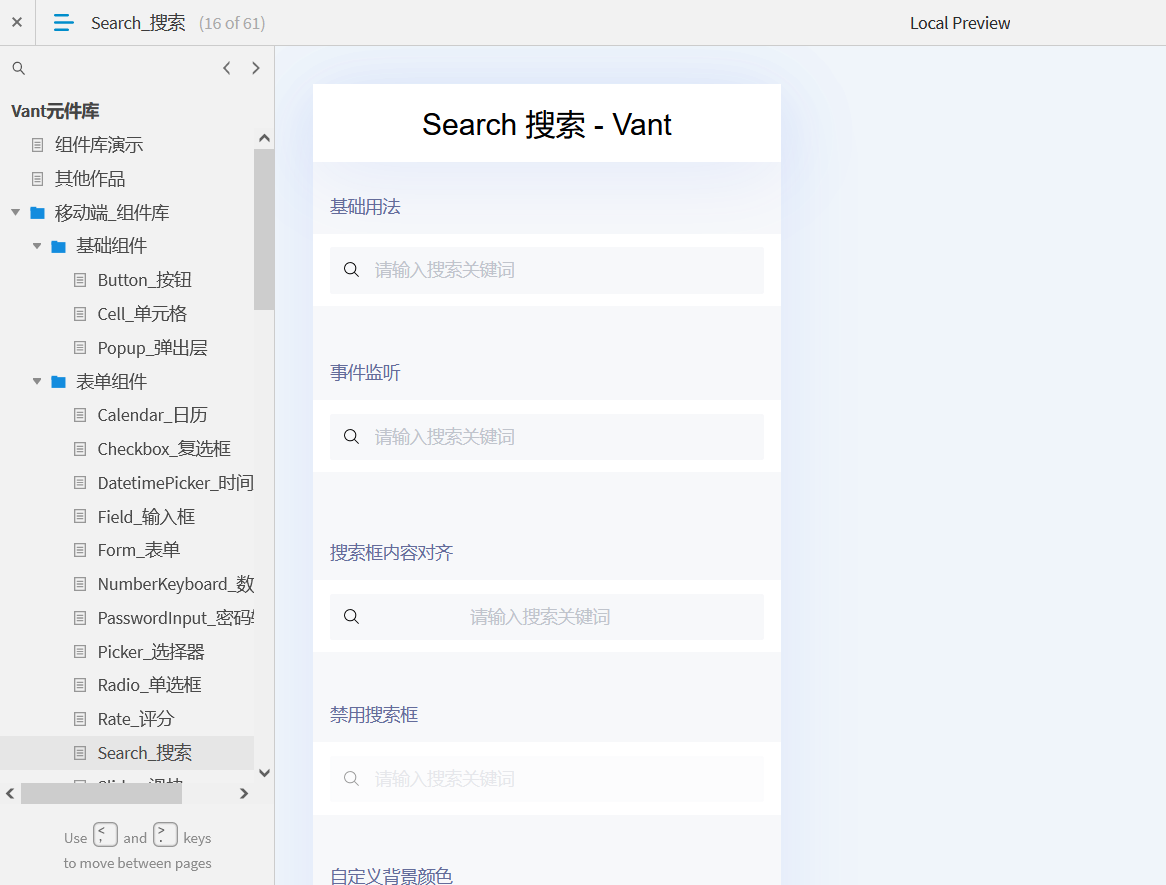Go to next page with right chevron
Image resolution: width=1166 pixels, height=885 pixels.
coord(256,68)
